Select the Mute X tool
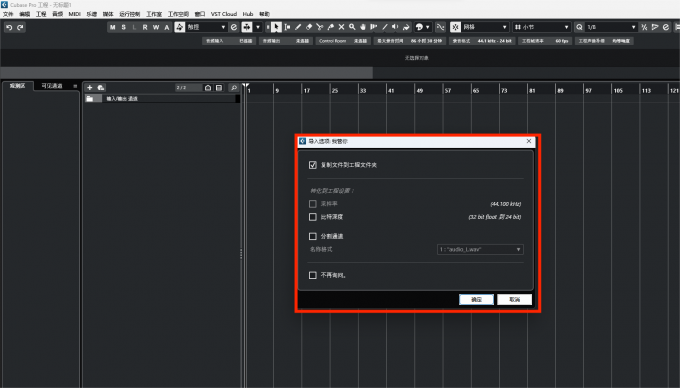Screen dimensions: 680x388 point(341,27)
